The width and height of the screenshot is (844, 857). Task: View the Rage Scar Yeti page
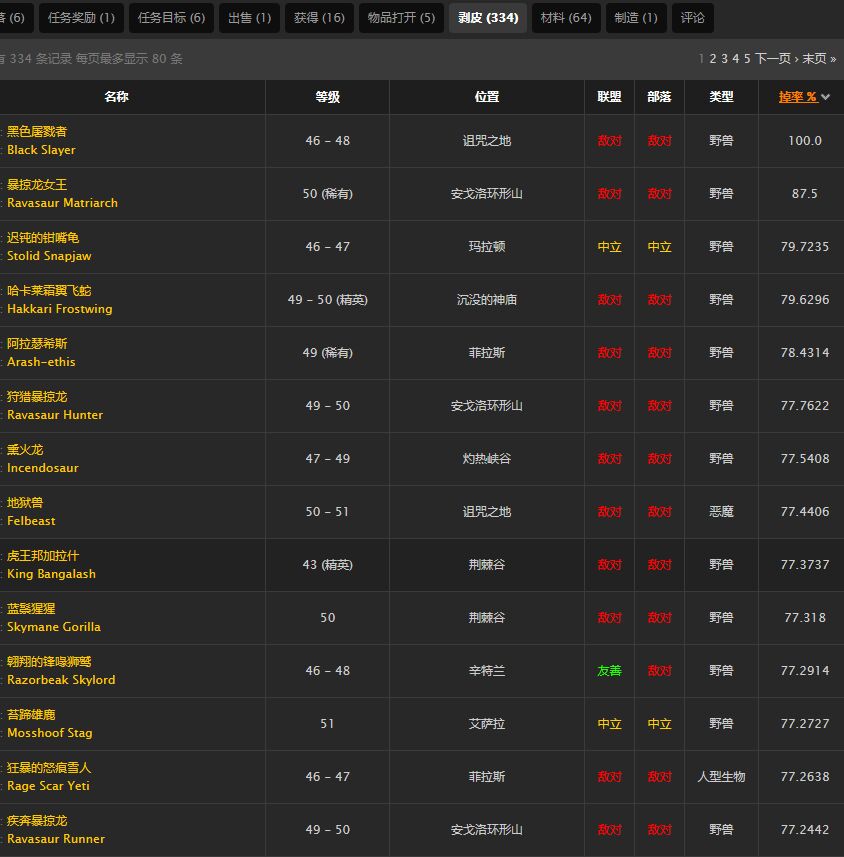click(48, 786)
